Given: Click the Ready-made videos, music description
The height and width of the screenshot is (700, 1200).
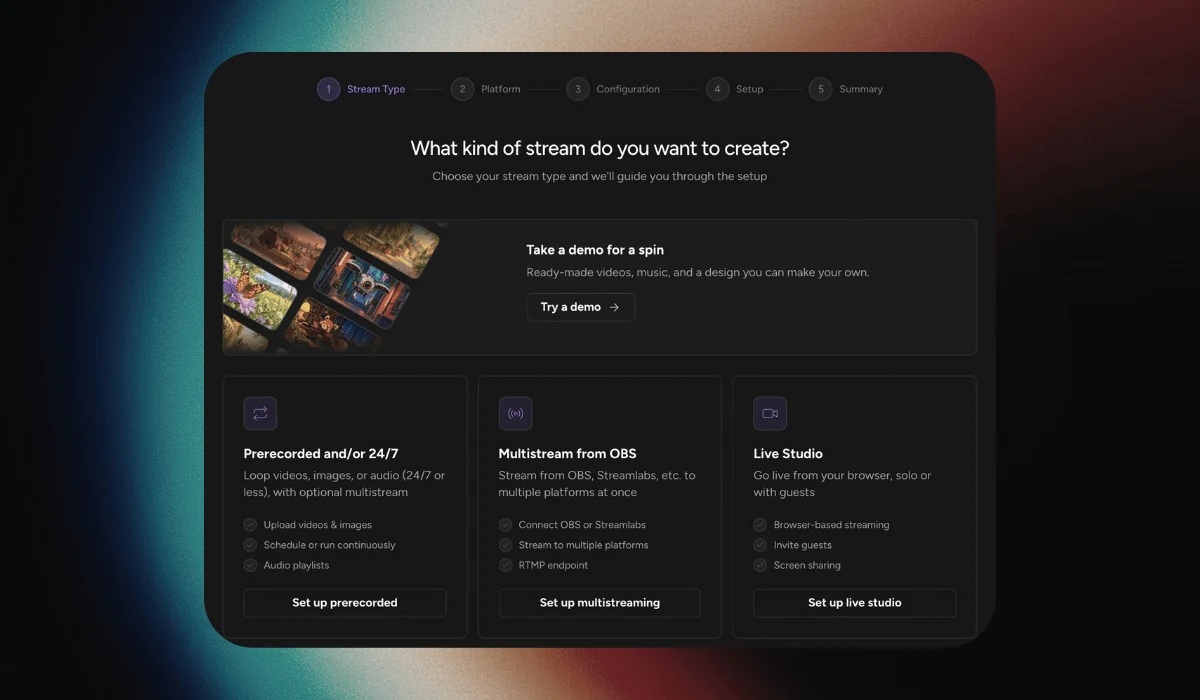Looking at the screenshot, I should (698, 272).
